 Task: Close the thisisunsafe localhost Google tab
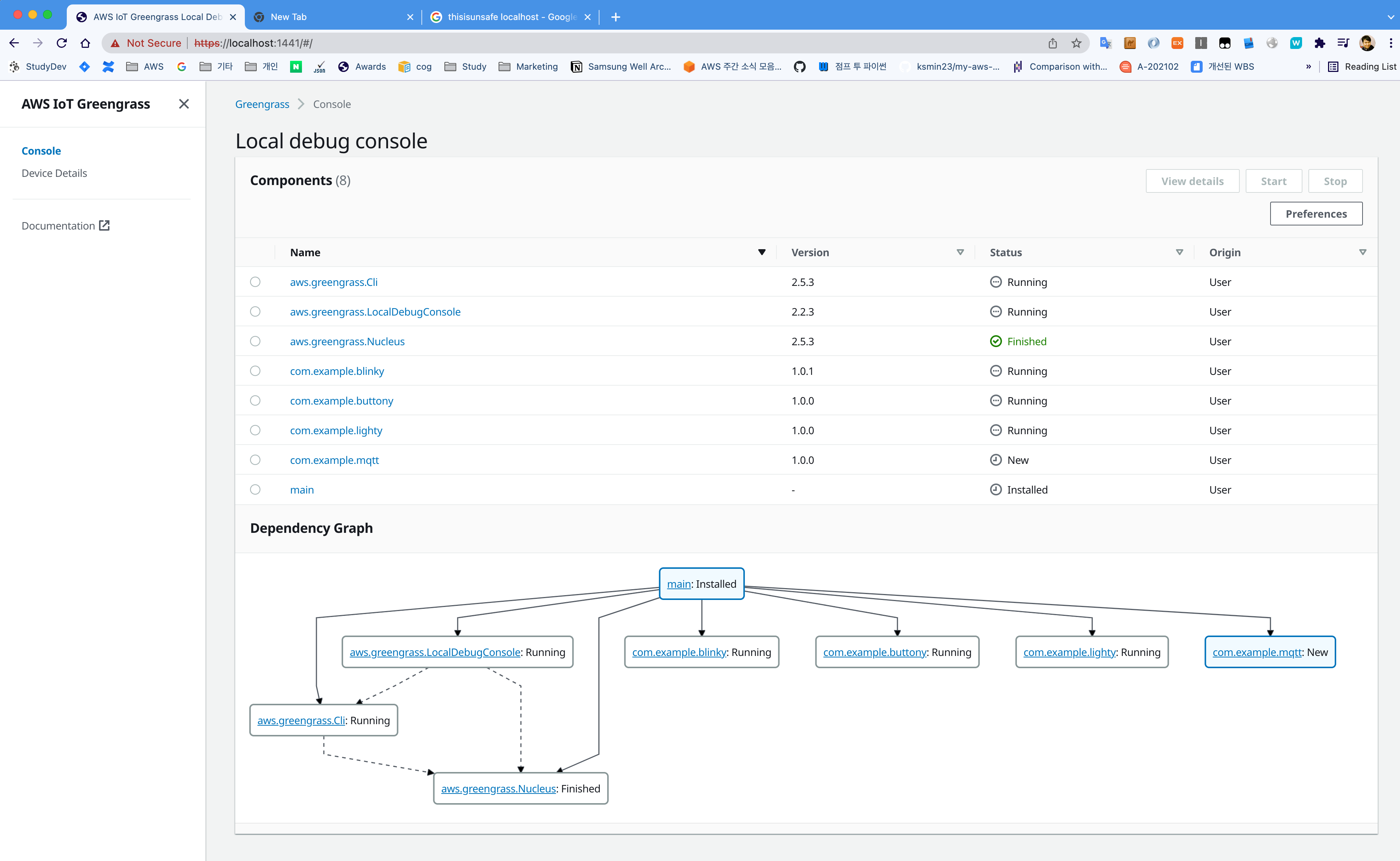point(587,17)
